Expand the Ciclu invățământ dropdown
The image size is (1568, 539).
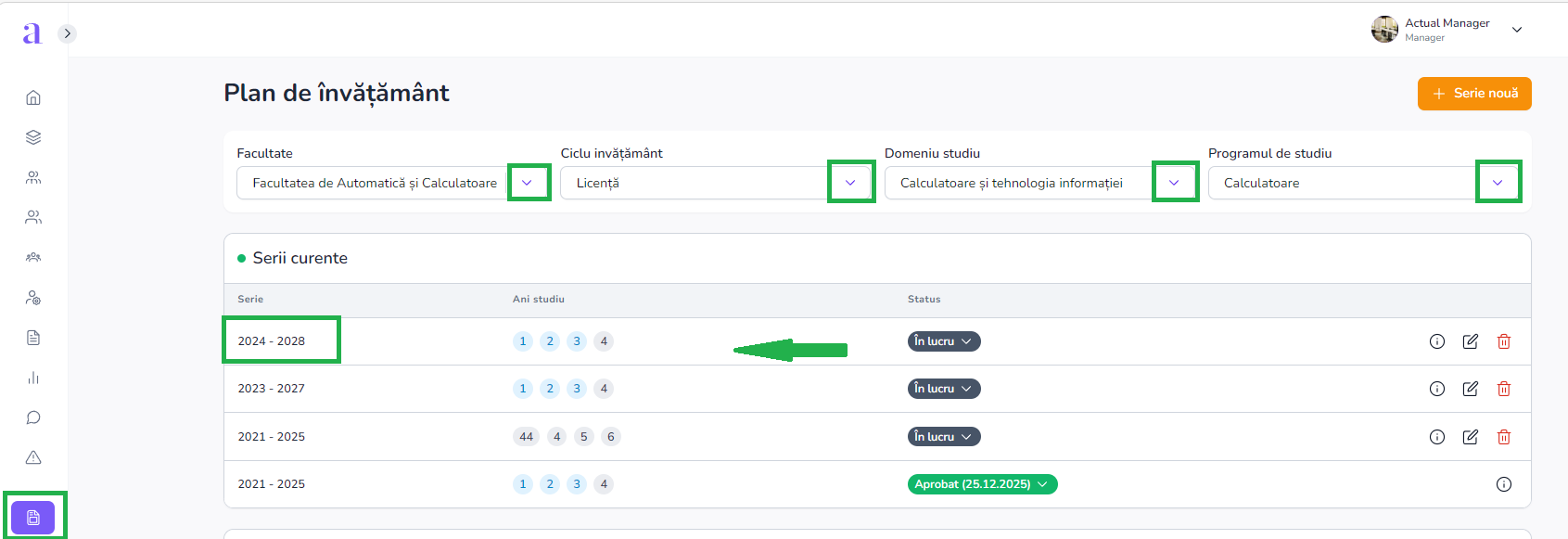pos(850,183)
